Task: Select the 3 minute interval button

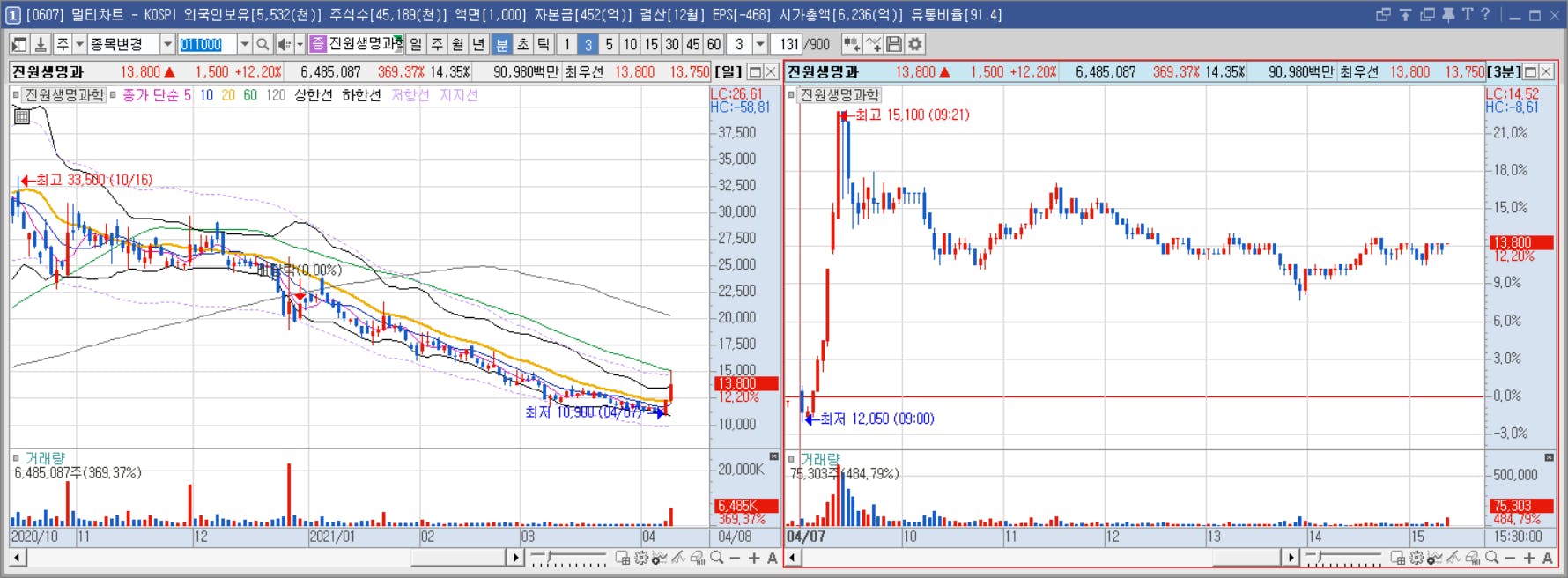Action: coord(588,44)
